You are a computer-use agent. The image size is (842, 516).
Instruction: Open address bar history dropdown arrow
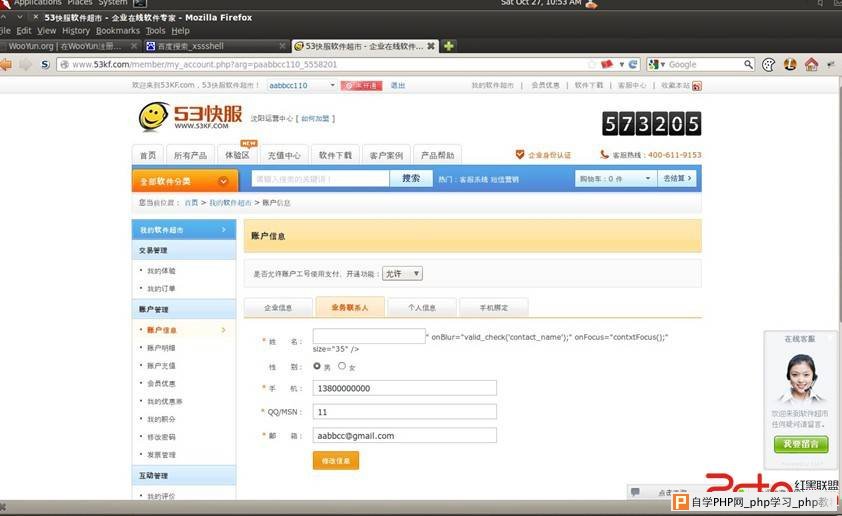(621, 64)
